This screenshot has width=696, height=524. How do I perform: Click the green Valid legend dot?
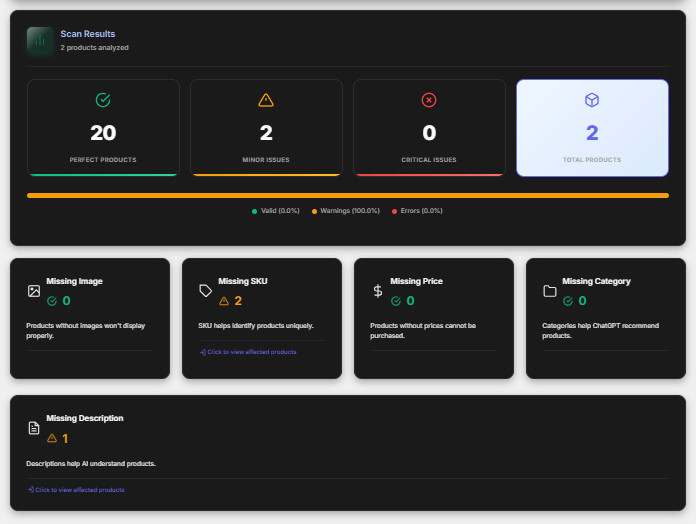click(254, 211)
